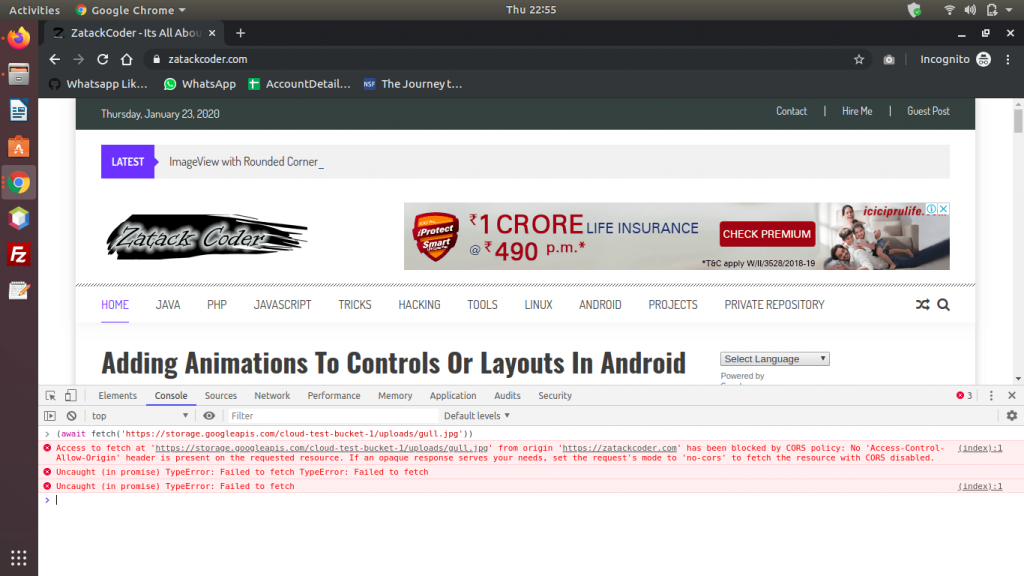Screen dimensions: 1024x576
Task: Expand the JavaScript context 'top' dropdown
Action: point(139,416)
